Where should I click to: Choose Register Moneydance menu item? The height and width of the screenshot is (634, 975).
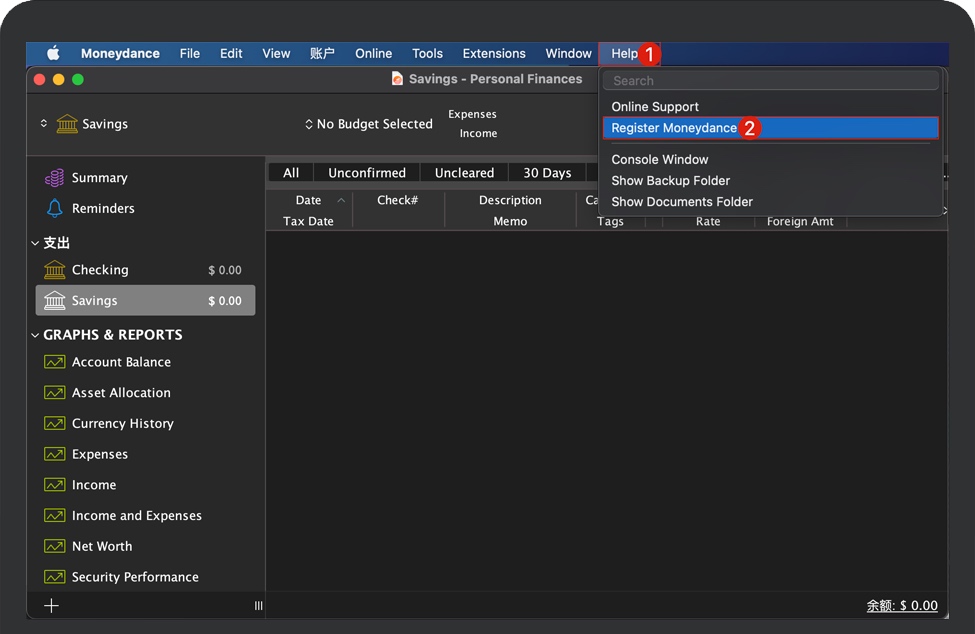(x=770, y=128)
